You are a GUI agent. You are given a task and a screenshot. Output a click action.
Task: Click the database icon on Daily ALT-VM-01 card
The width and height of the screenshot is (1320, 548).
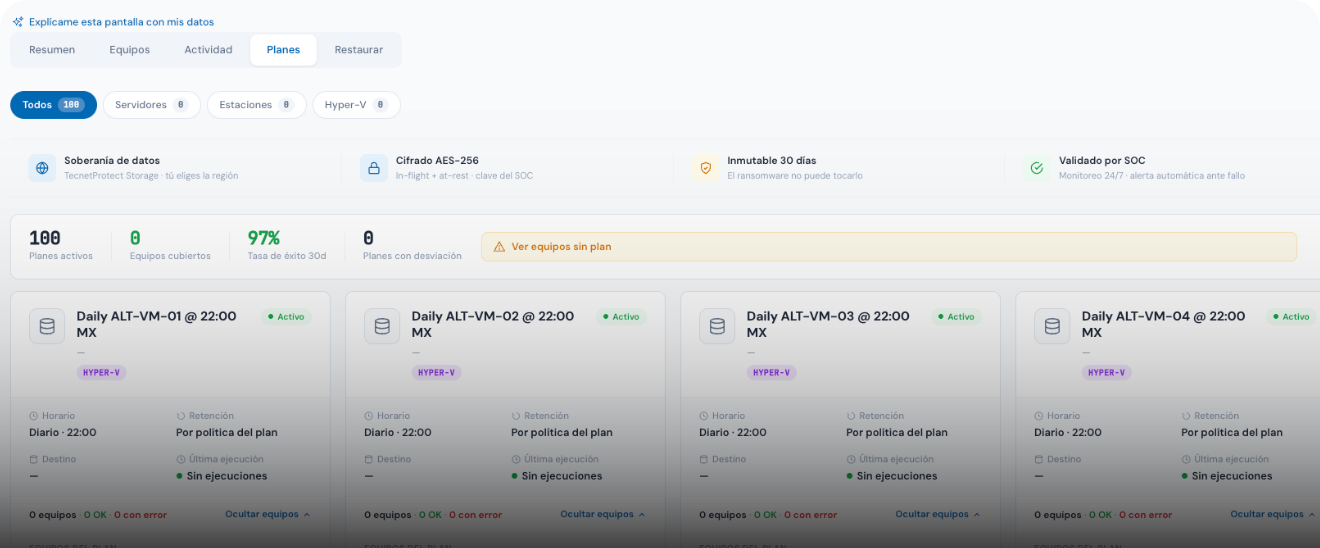coord(47,326)
